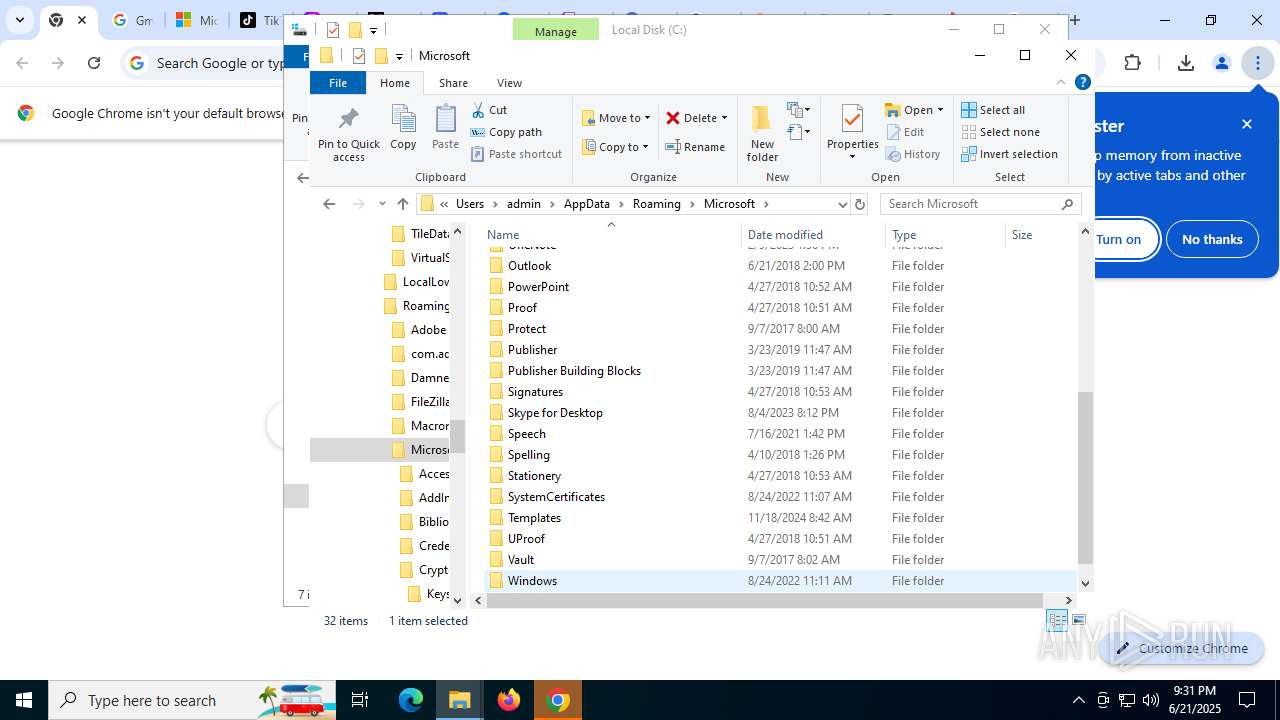Select the Home ribbon tab

[395, 83]
